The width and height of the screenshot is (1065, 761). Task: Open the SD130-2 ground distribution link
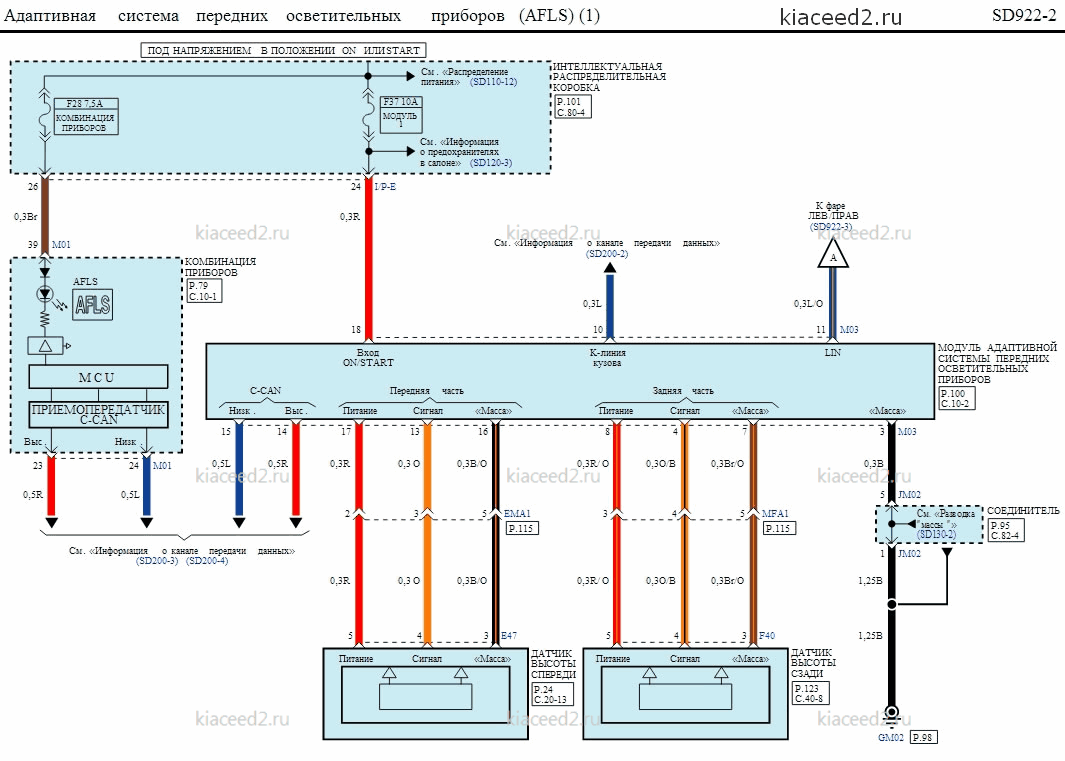point(935,535)
